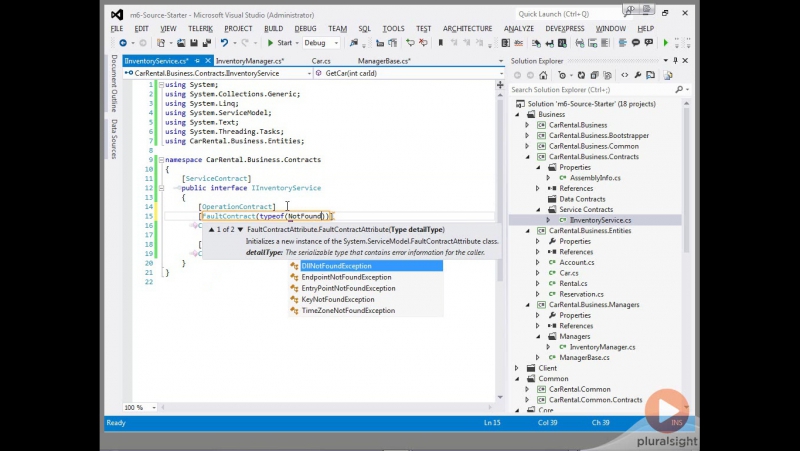Open the 100 % zoom level dropdown
The image size is (800, 451).
(x=140, y=407)
